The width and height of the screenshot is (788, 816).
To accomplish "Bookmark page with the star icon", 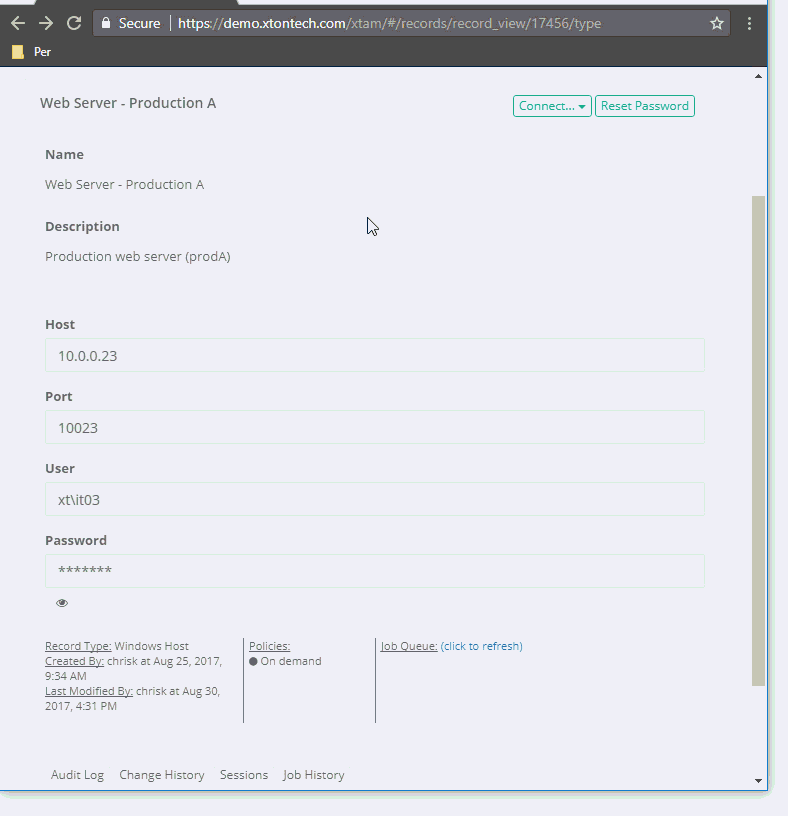I will coord(716,23).
